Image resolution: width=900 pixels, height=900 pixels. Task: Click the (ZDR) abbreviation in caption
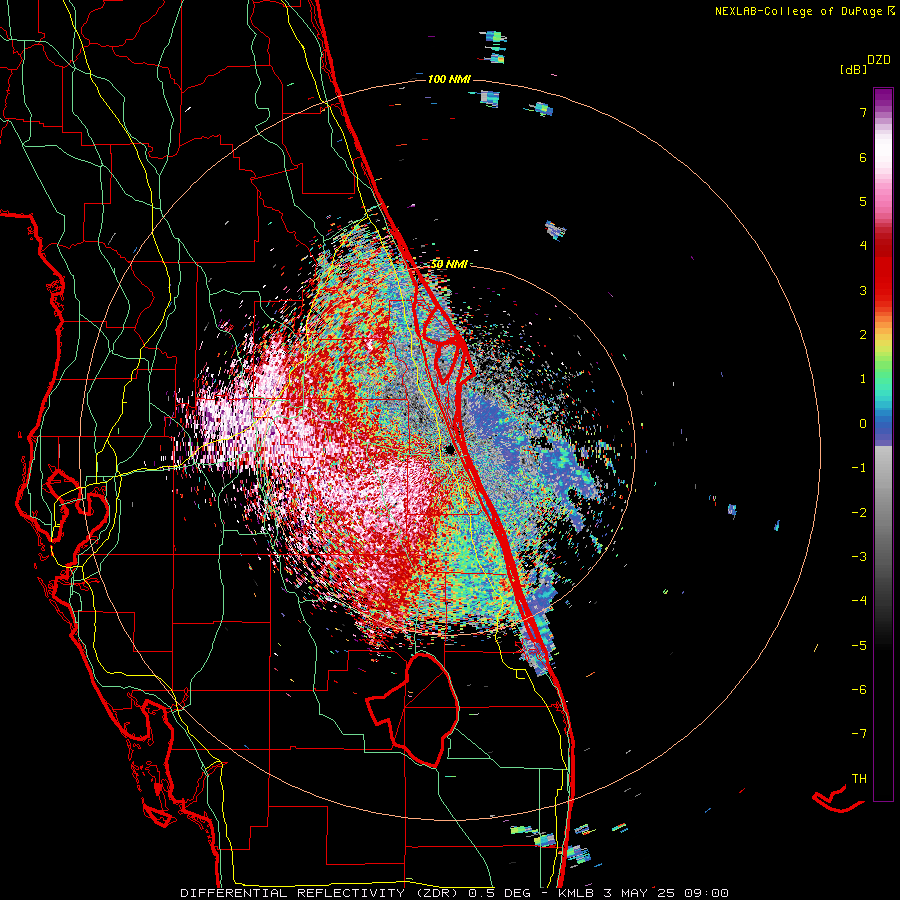[x=435, y=893]
